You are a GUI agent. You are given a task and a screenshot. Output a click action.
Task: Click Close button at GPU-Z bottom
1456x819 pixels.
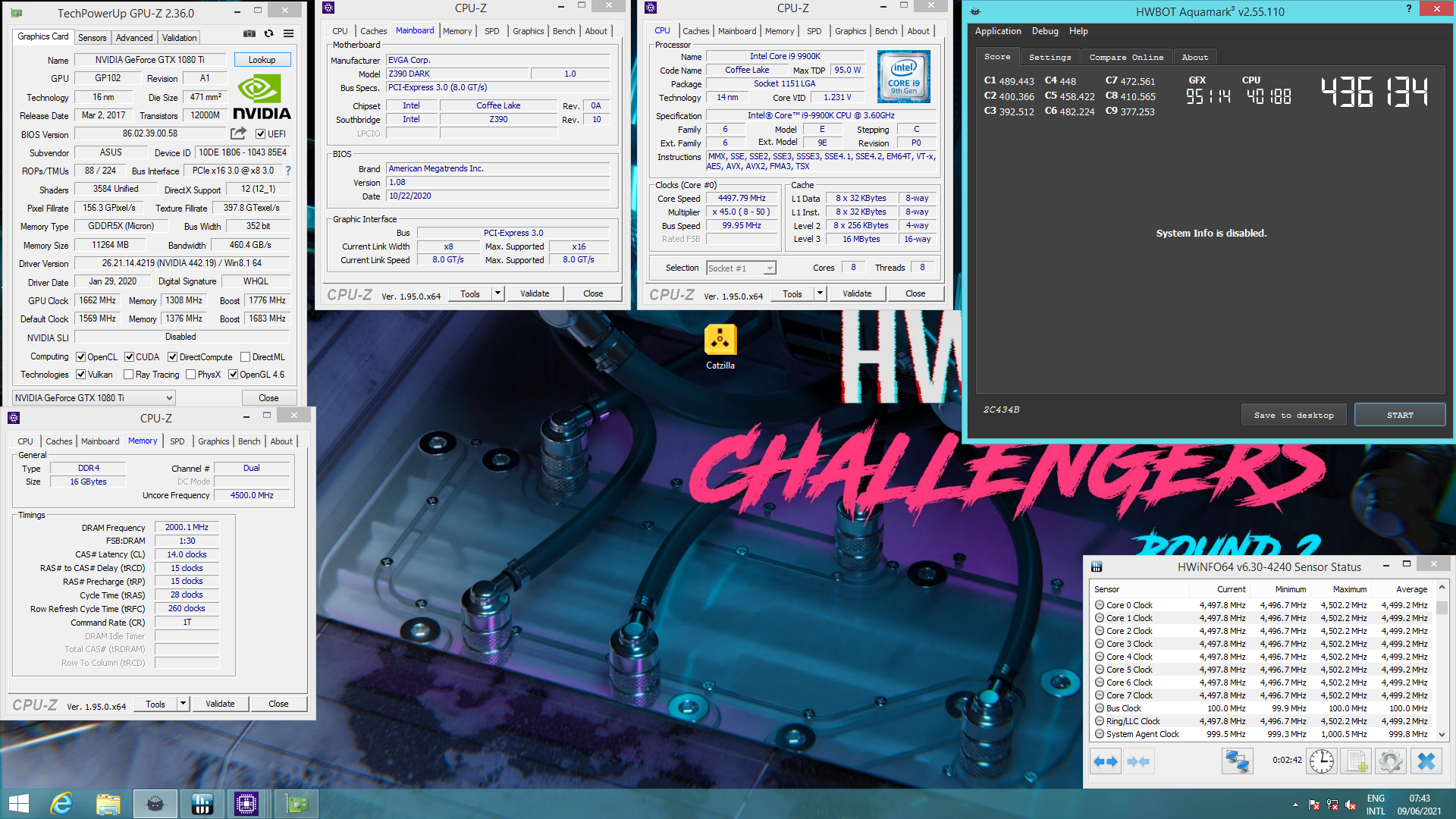[268, 398]
